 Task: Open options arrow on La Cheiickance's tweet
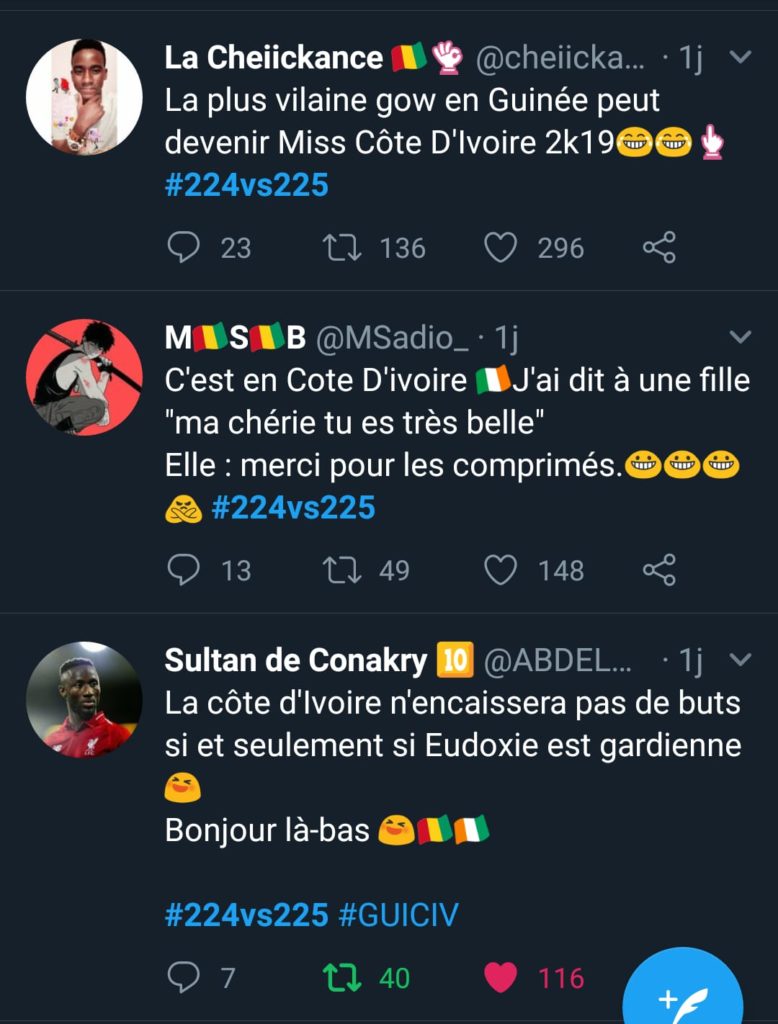[741, 57]
